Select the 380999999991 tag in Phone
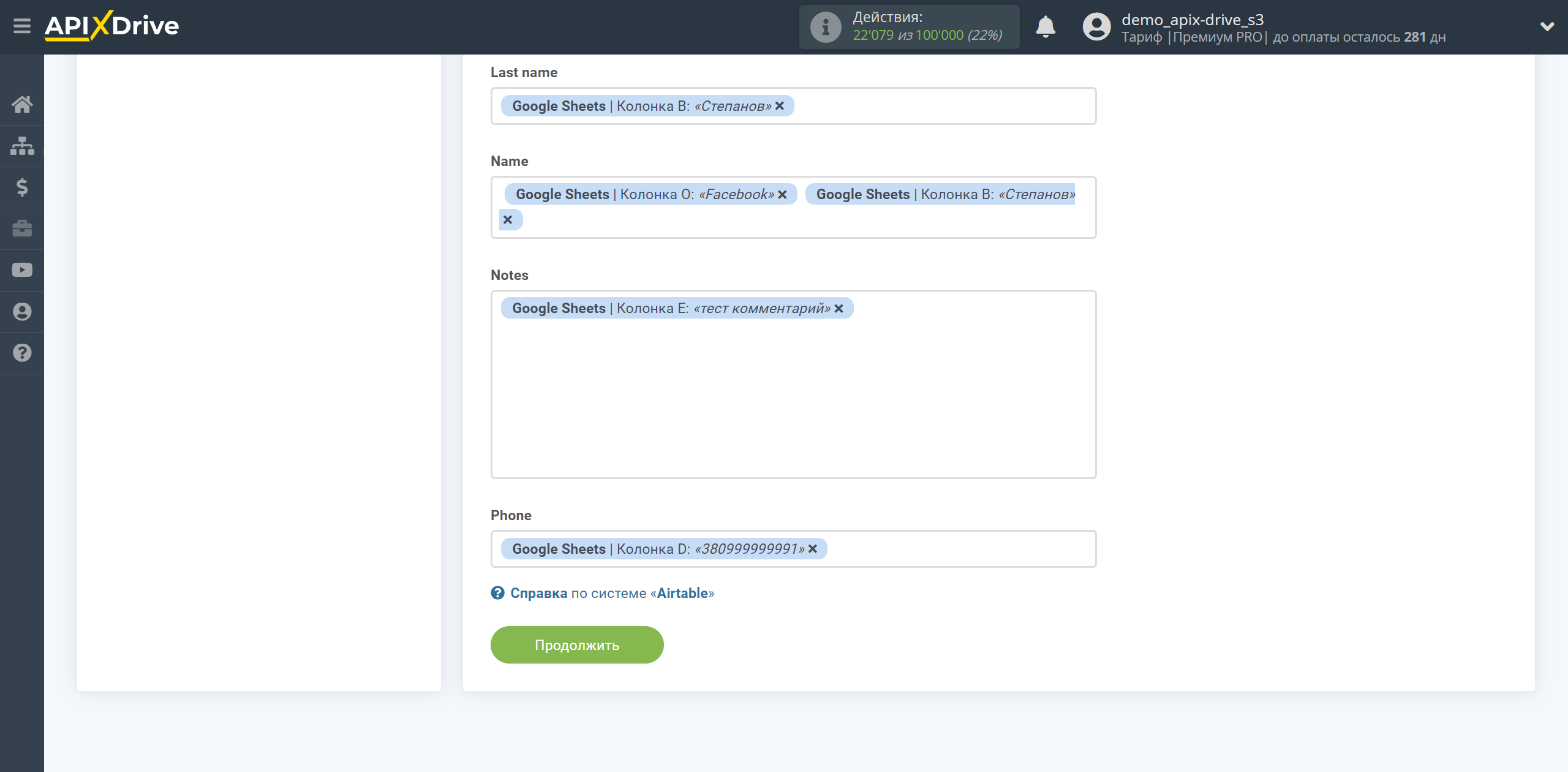 click(664, 549)
